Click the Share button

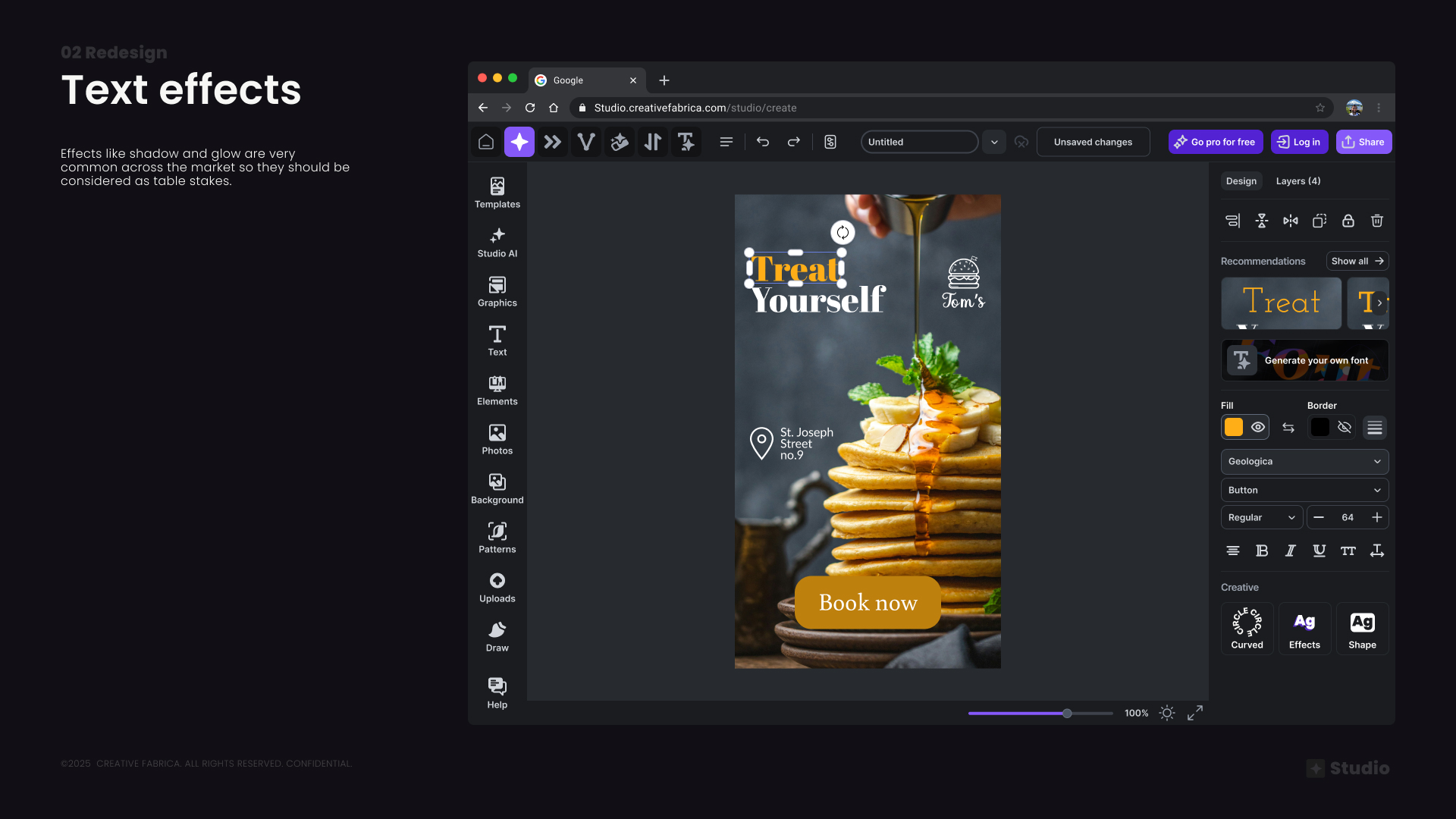[x=1363, y=142]
